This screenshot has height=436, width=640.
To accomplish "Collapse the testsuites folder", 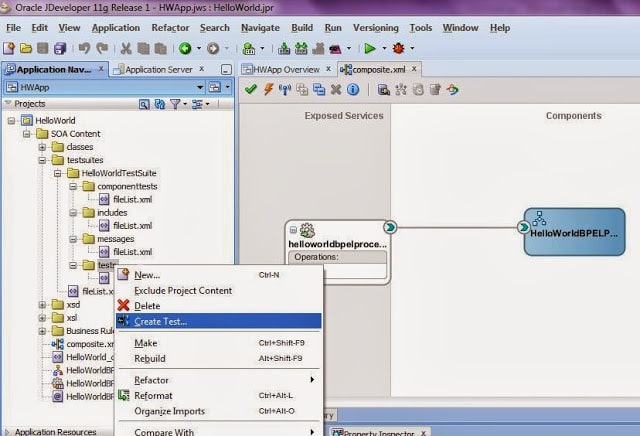I will pos(42,160).
